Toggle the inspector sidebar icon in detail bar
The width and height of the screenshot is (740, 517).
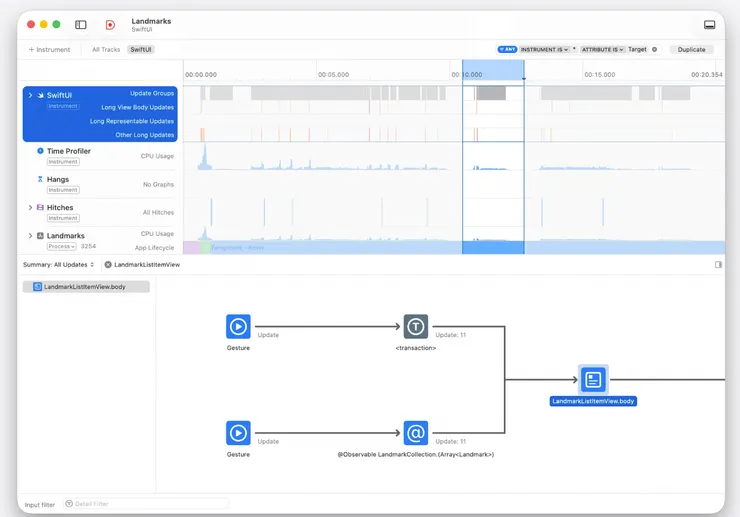tap(718, 265)
